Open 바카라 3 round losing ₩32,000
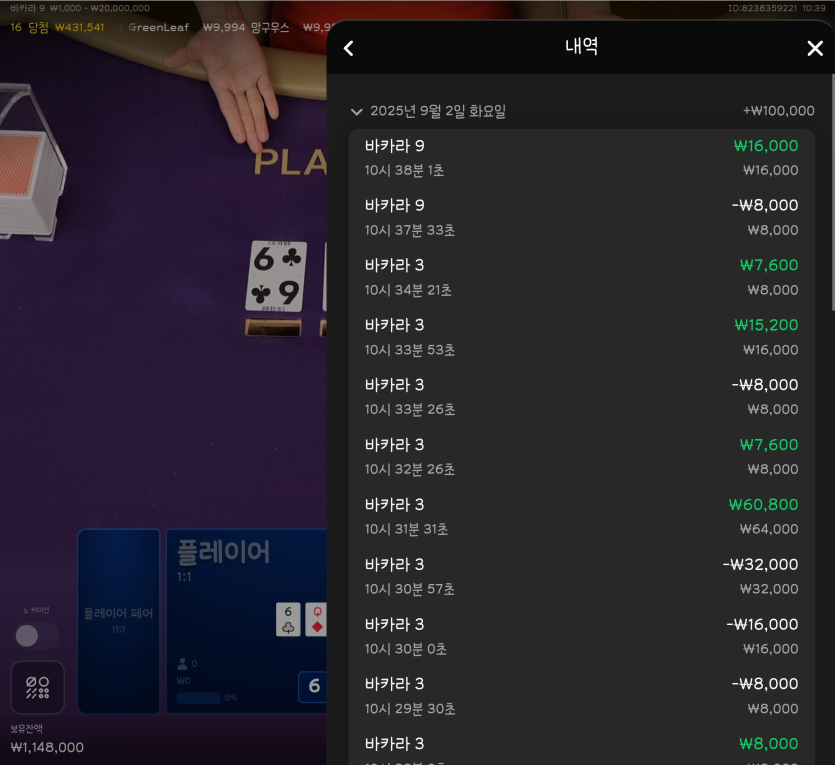 [x=582, y=577]
